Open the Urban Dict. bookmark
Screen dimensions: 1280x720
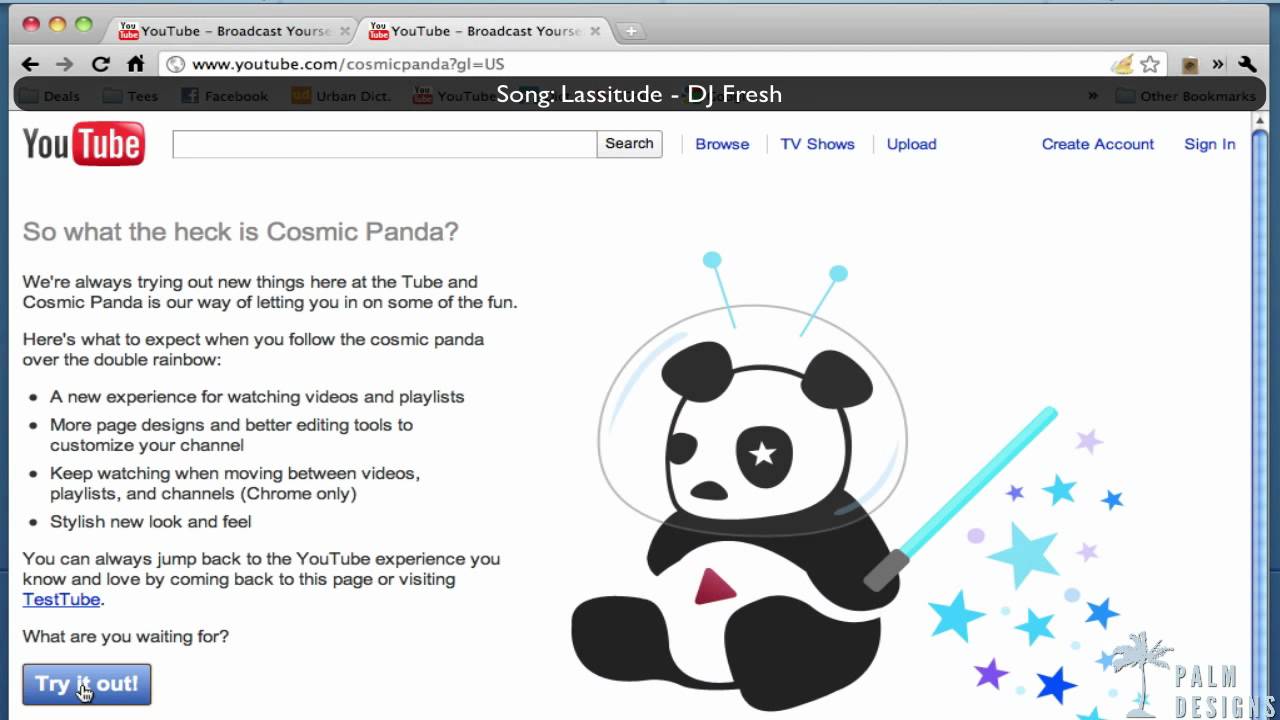click(x=341, y=96)
